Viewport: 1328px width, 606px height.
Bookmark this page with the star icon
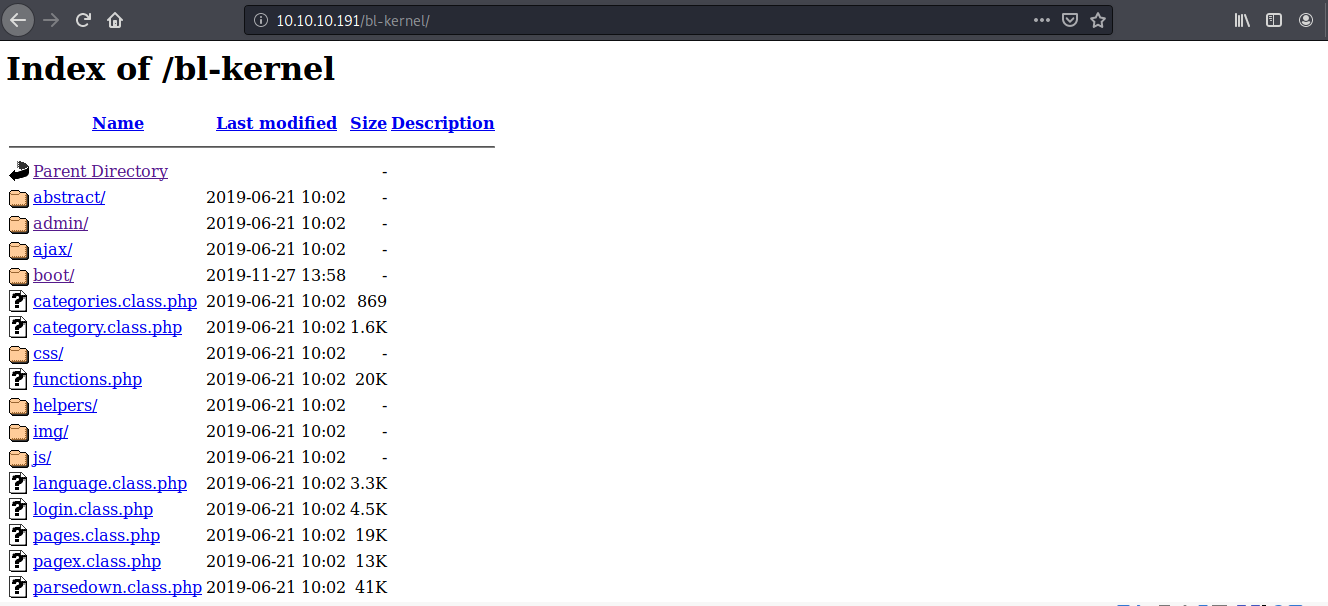point(1097,20)
